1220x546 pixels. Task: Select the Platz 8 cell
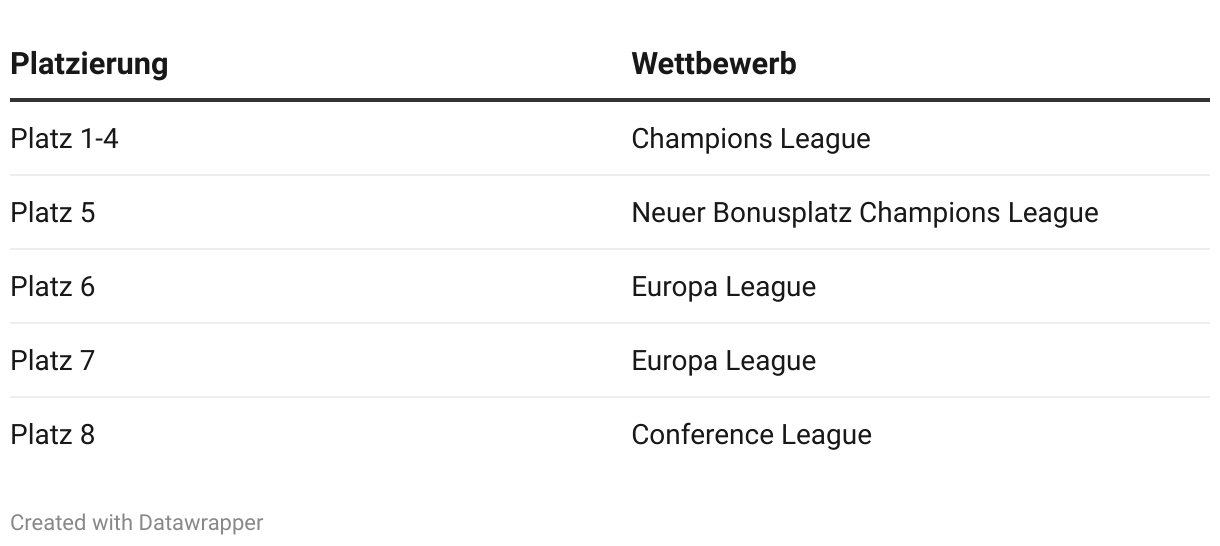coord(53,435)
